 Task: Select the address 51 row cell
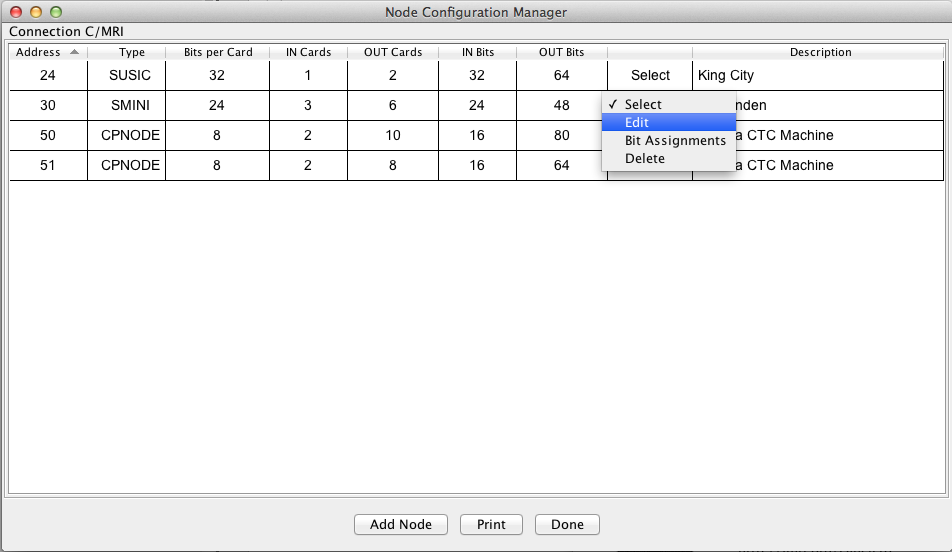pos(48,165)
